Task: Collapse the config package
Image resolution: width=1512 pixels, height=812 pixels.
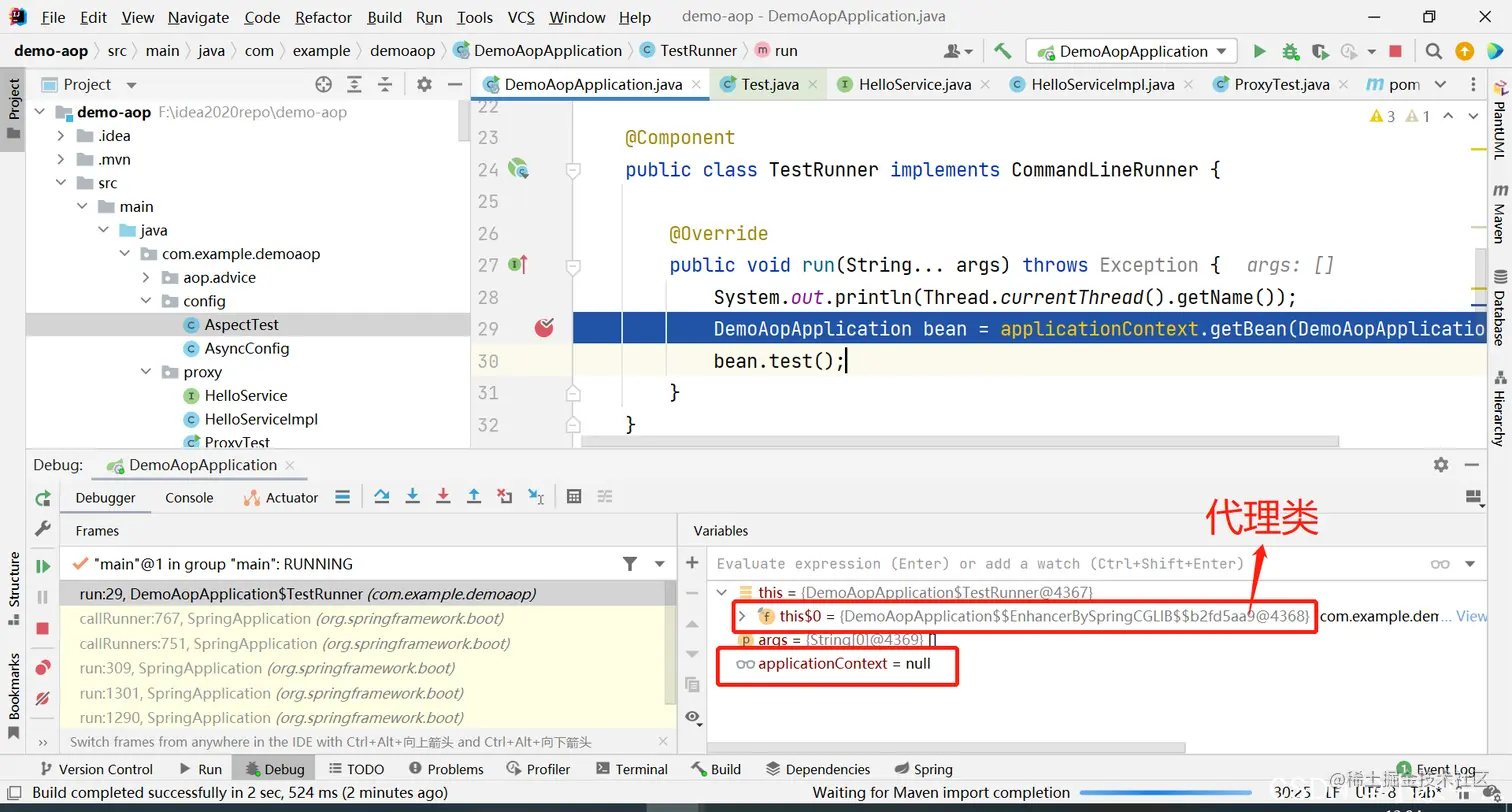Action: tap(145, 301)
